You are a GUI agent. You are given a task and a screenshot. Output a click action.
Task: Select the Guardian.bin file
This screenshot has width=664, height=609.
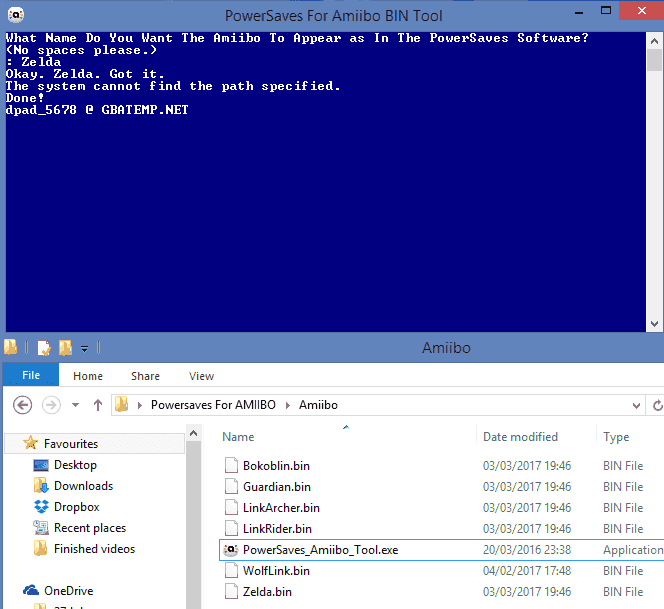pos(277,487)
